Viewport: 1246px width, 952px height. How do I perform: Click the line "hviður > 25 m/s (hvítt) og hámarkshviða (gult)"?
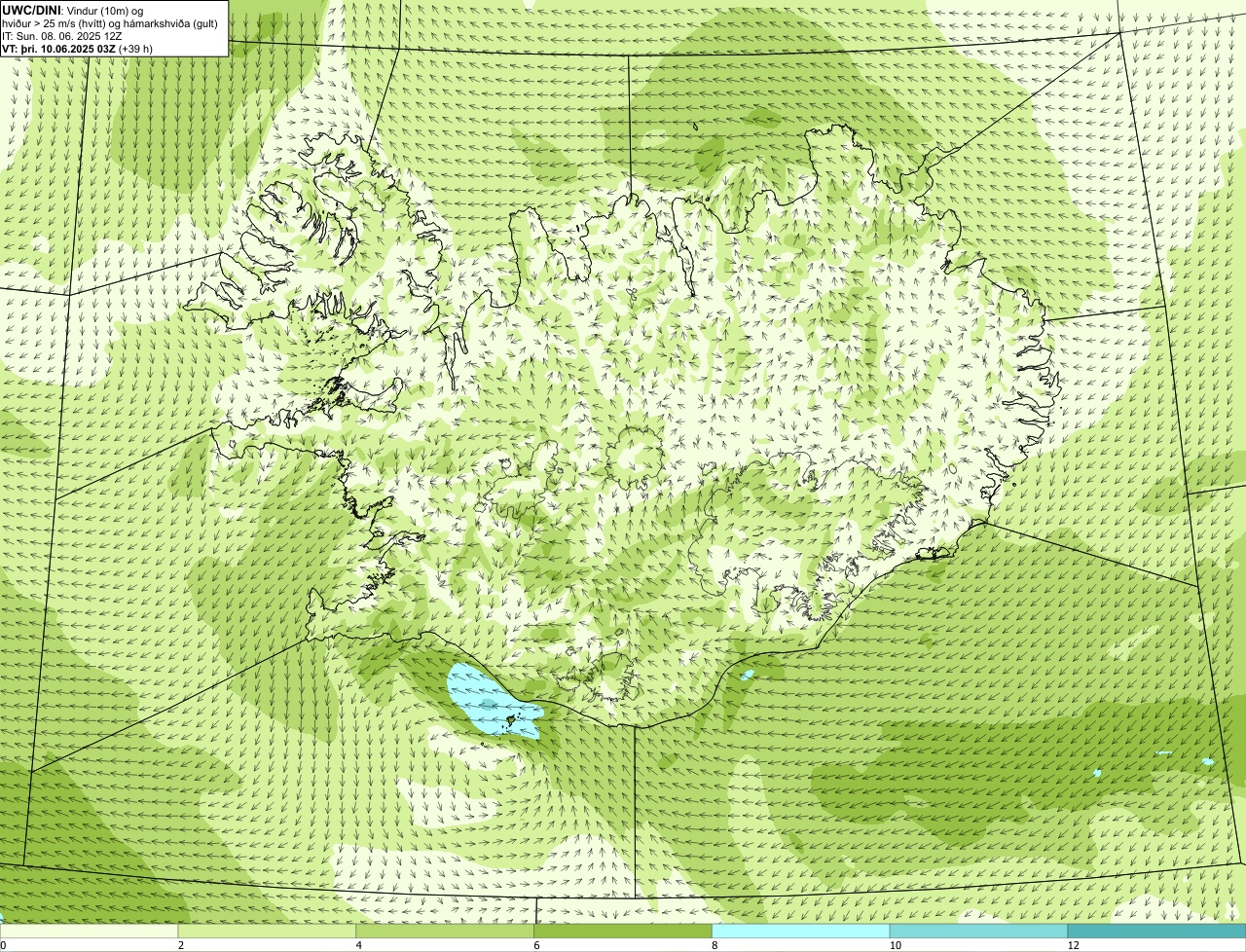[x=110, y=22]
